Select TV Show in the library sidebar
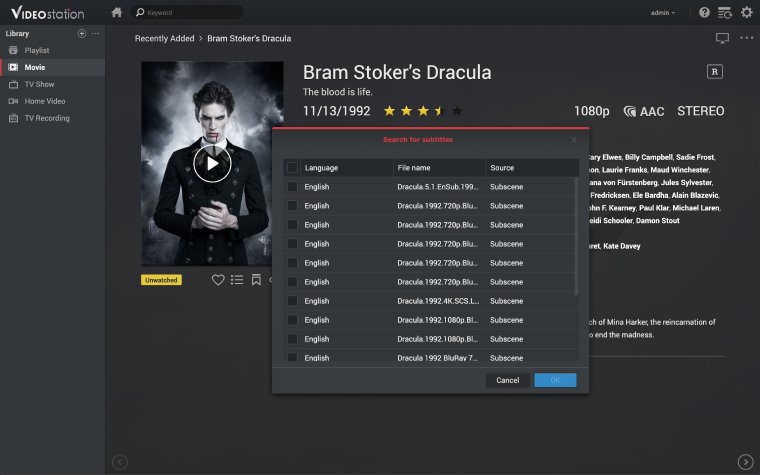This screenshot has width=760, height=475. pos(39,84)
